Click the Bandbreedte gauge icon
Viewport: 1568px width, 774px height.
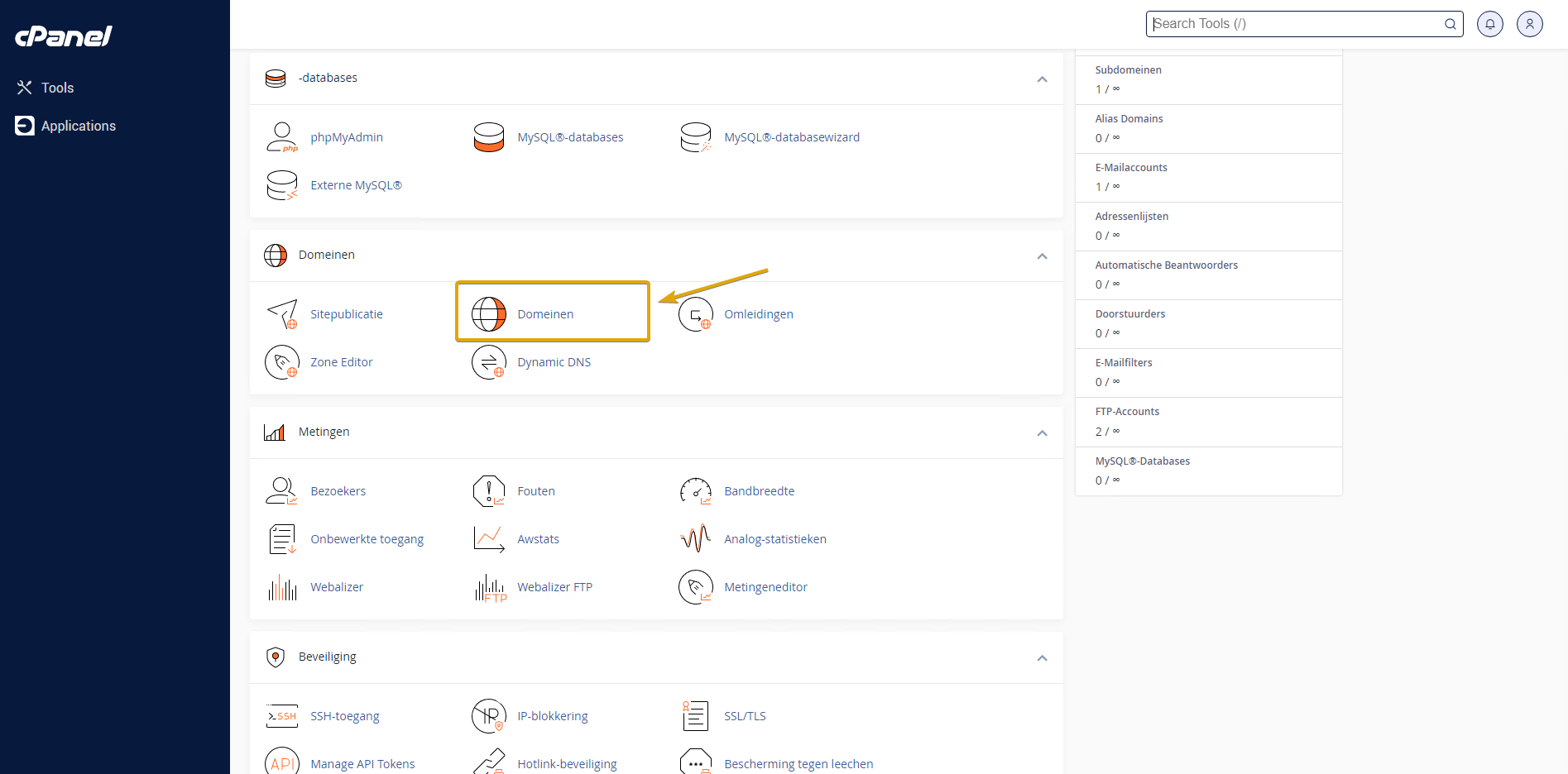[696, 491]
